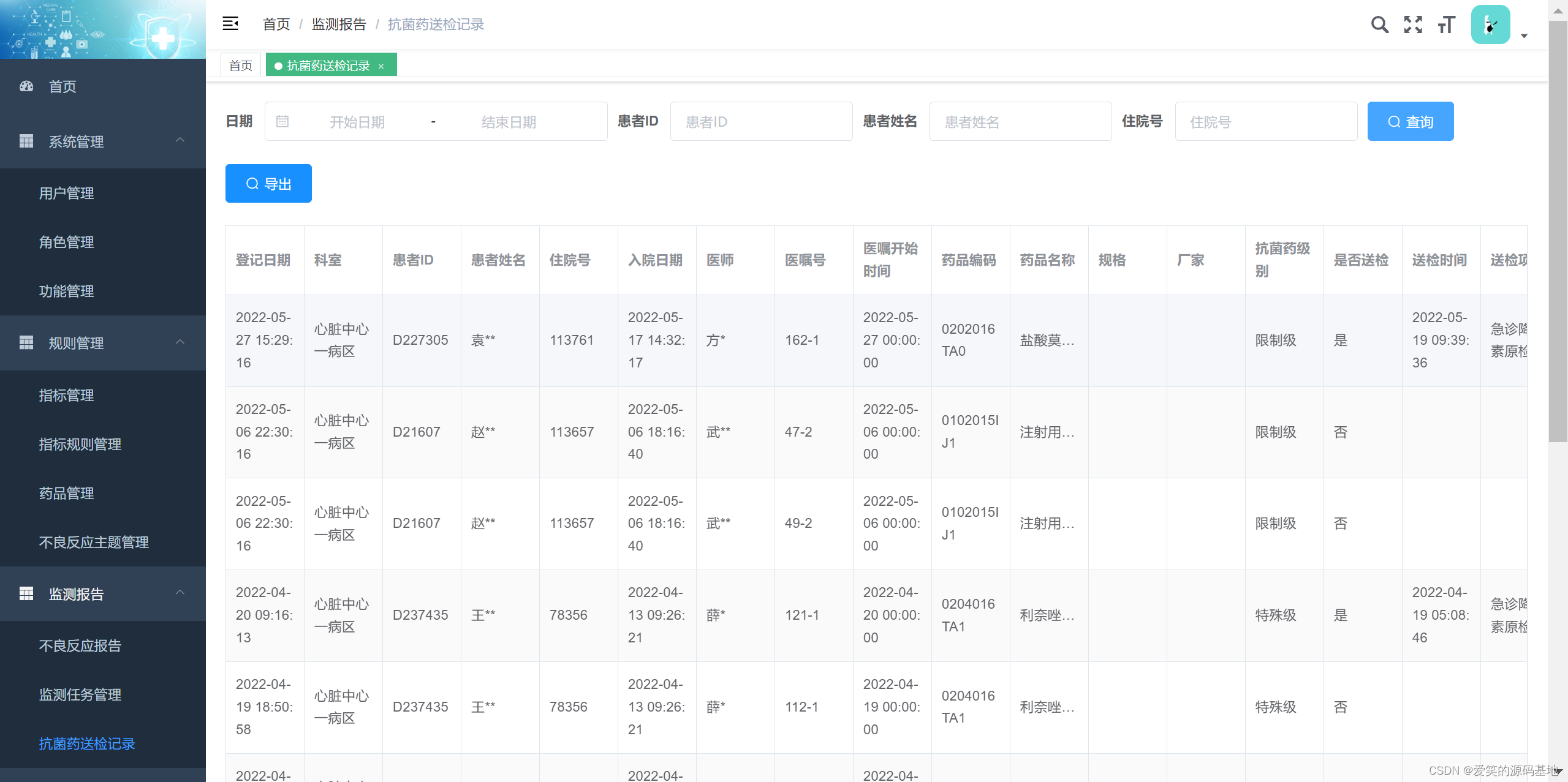
Task: Toggle fullscreen mode icon
Action: point(1413,24)
